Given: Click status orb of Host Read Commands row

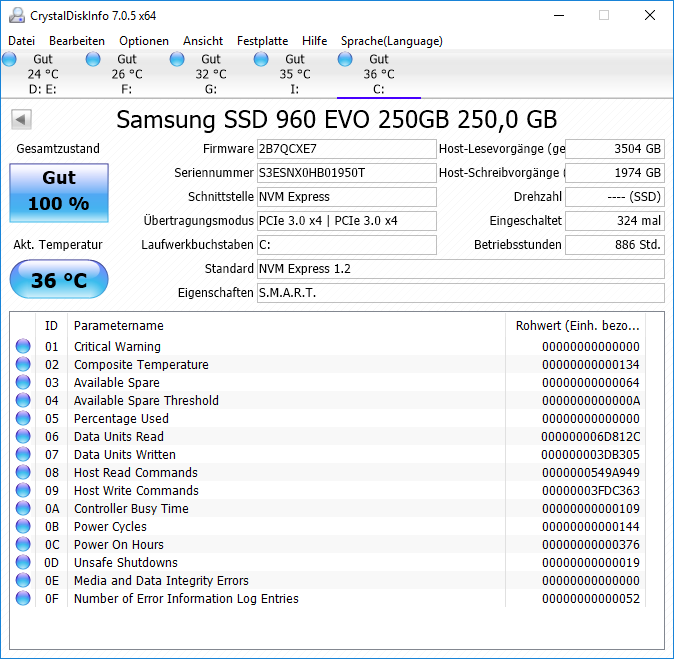Looking at the screenshot, I should (x=23, y=472).
